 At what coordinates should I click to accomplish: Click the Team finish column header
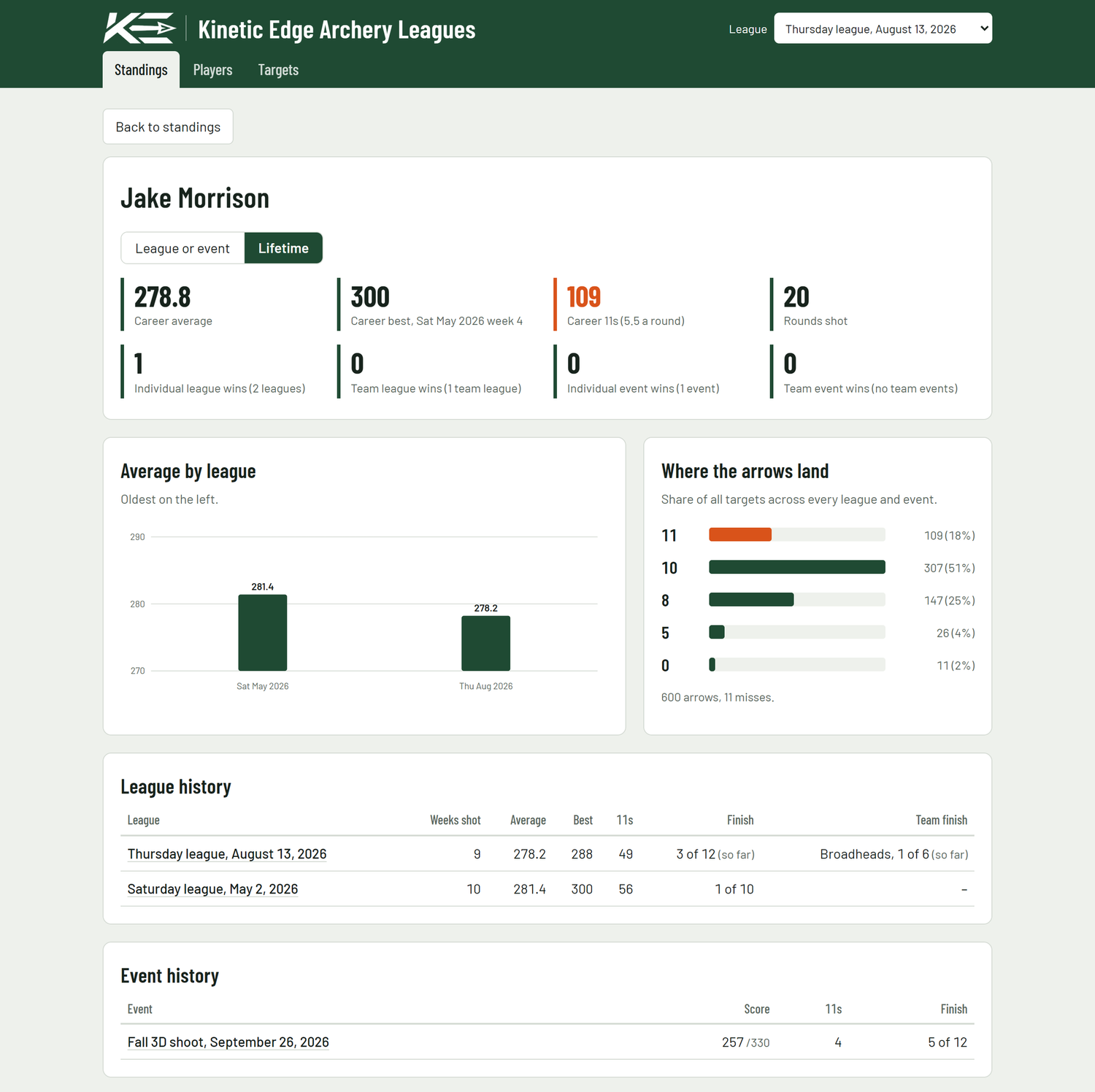[x=942, y=820]
